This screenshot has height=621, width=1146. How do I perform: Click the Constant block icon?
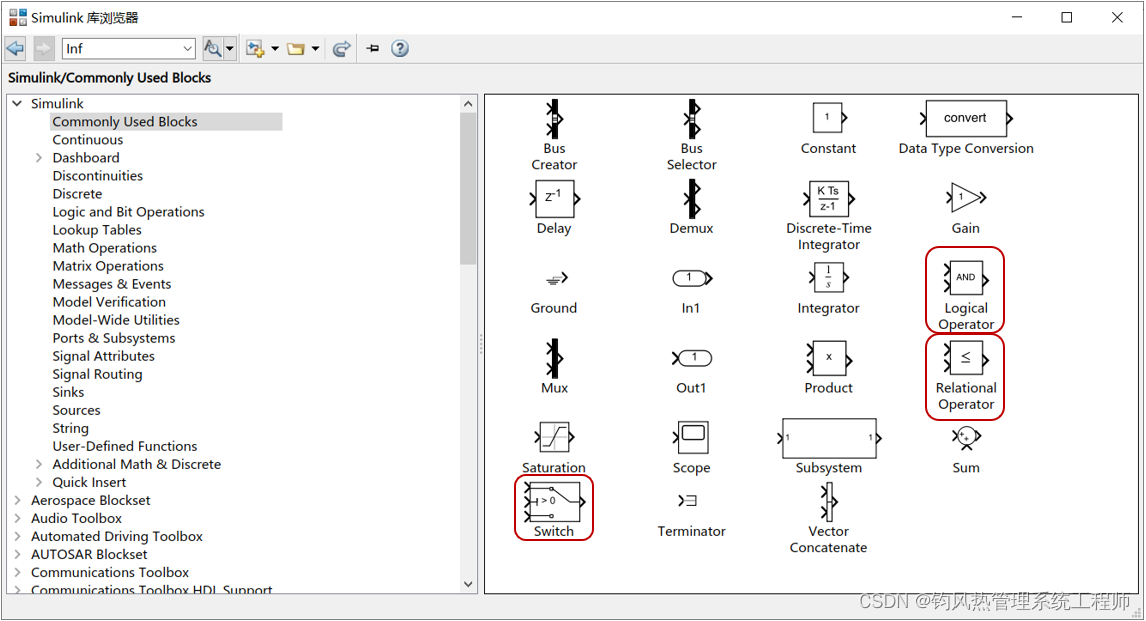click(x=828, y=118)
